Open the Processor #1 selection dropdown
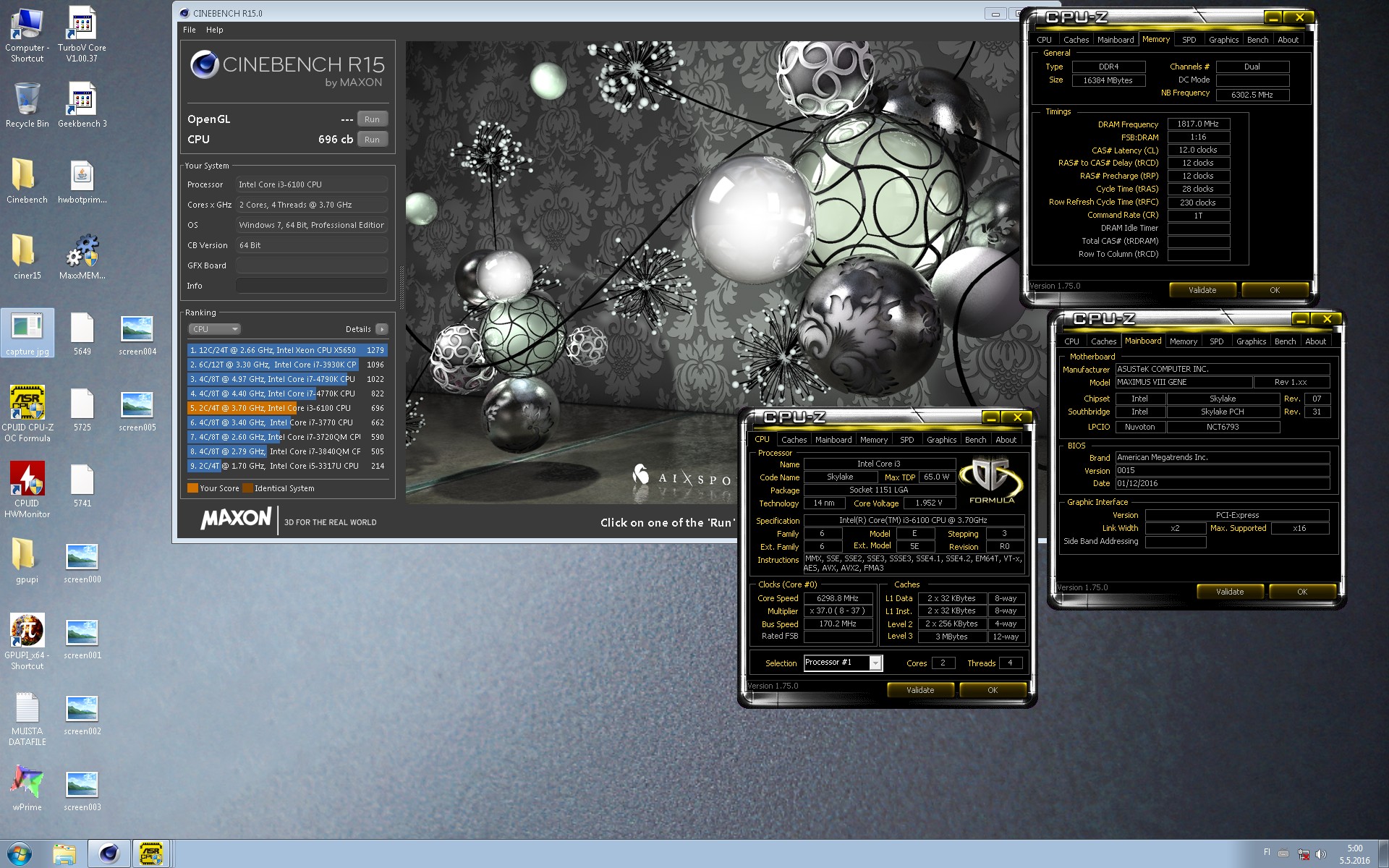The height and width of the screenshot is (868, 1389). tap(844, 663)
